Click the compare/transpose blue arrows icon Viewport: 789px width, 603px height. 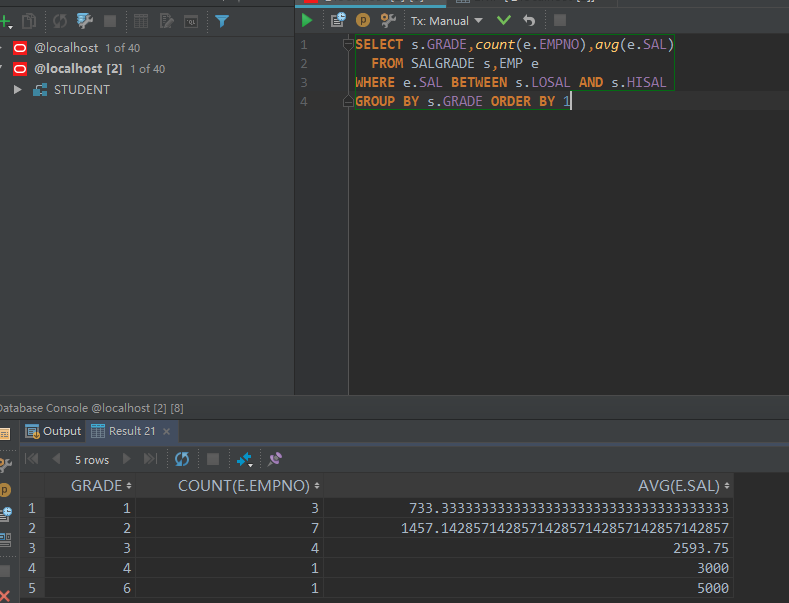pos(245,459)
